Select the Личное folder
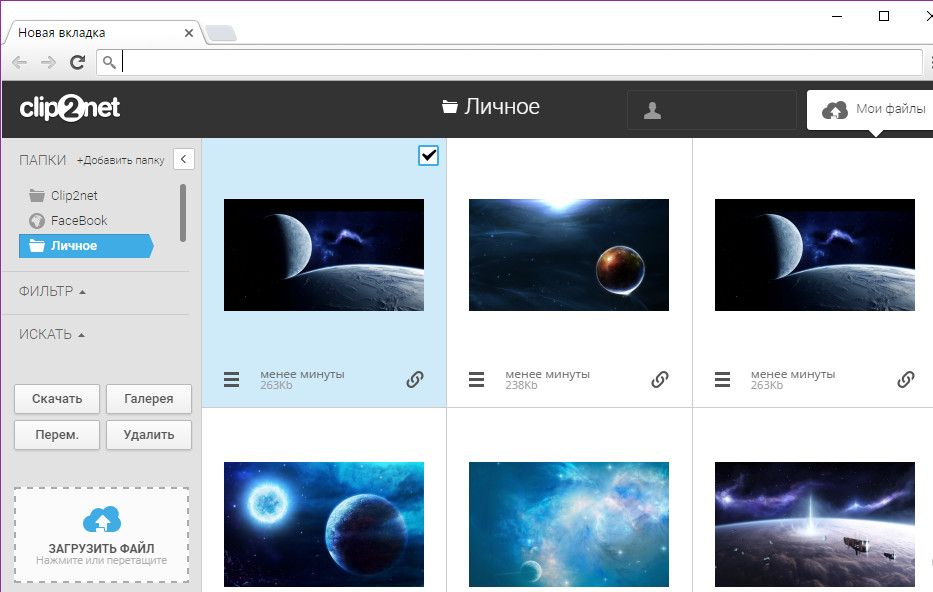The width and height of the screenshot is (933, 592). pyautogui.click(x=86, y=246)
